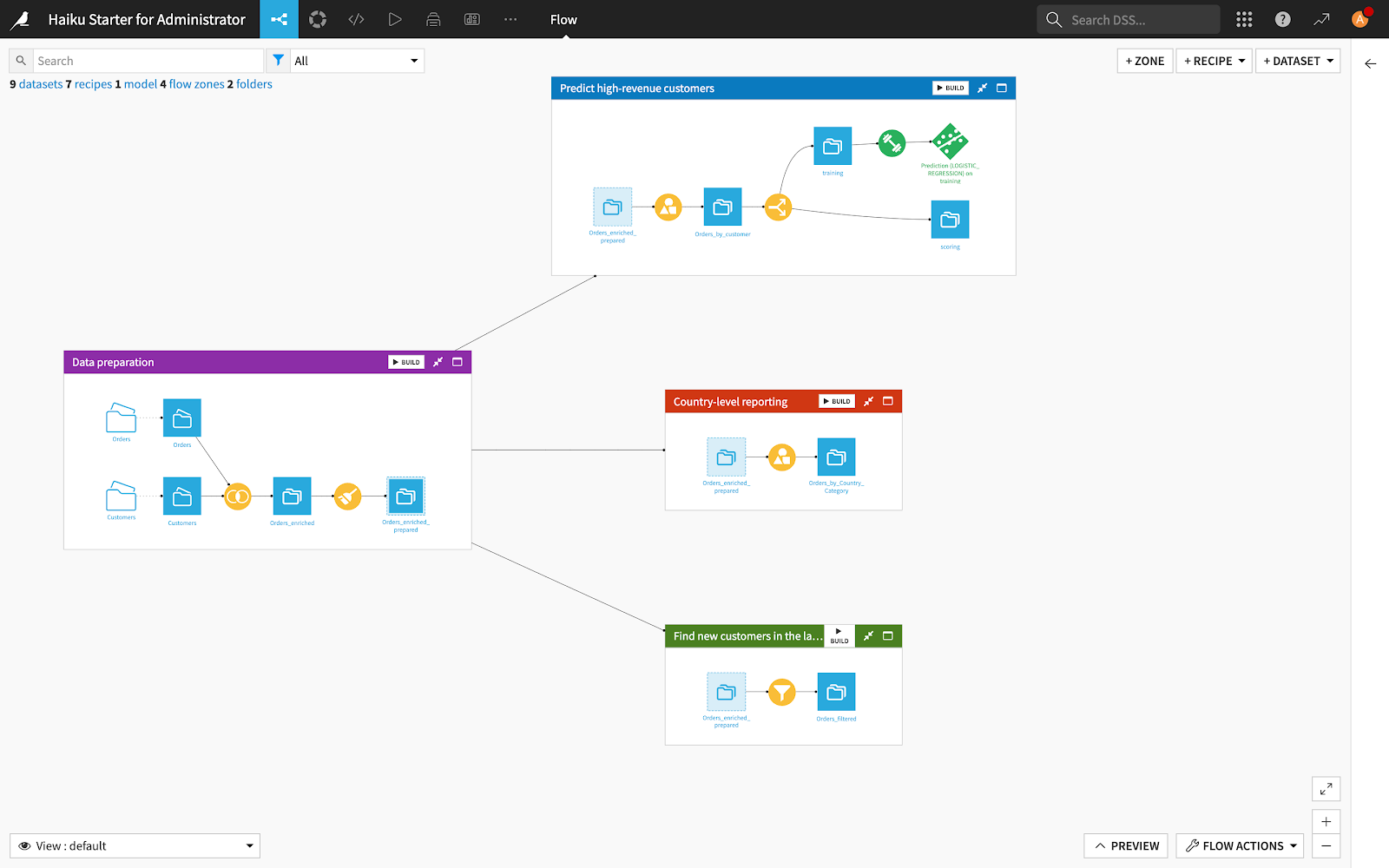Open the flow filter funnel icon

(278, 61)
